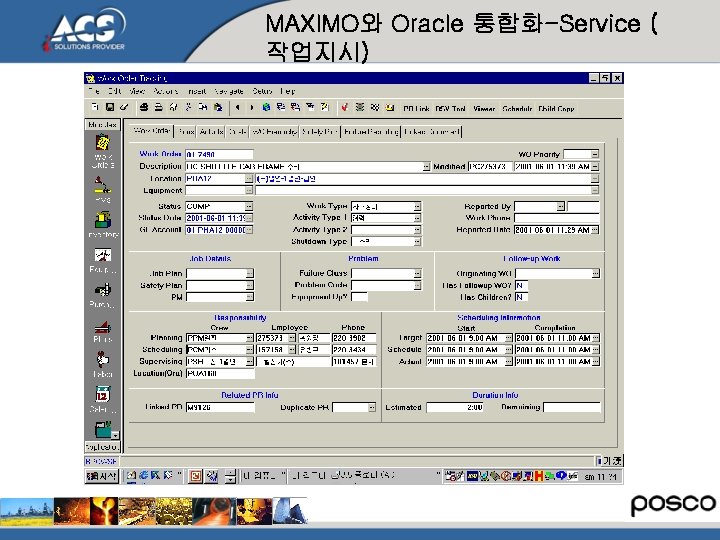This screenshot has height=540, width=720.
Task: Open the Navigate menu
Action: pyautogui.click(x=229, y=91)
